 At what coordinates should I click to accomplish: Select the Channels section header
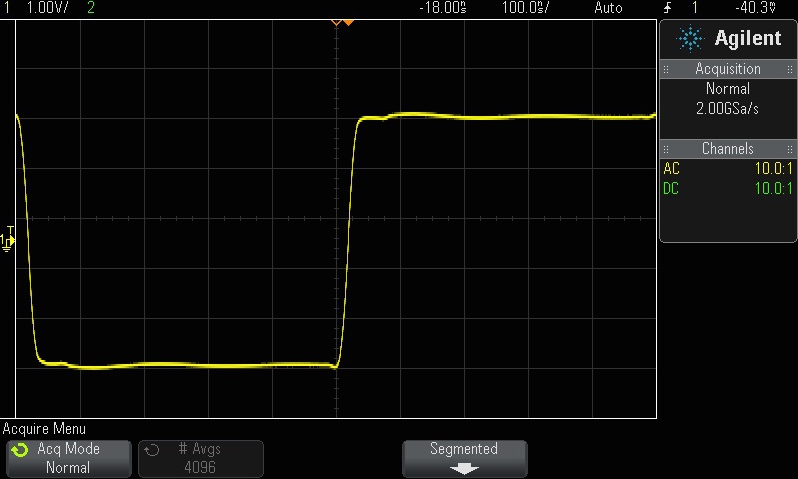[727, 149]
